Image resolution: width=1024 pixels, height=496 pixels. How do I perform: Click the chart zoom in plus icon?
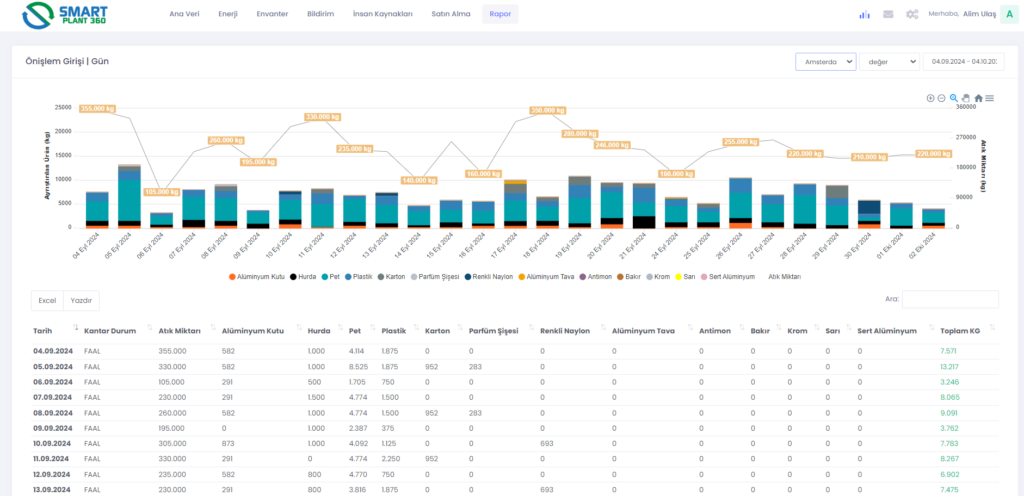point(930,98)
